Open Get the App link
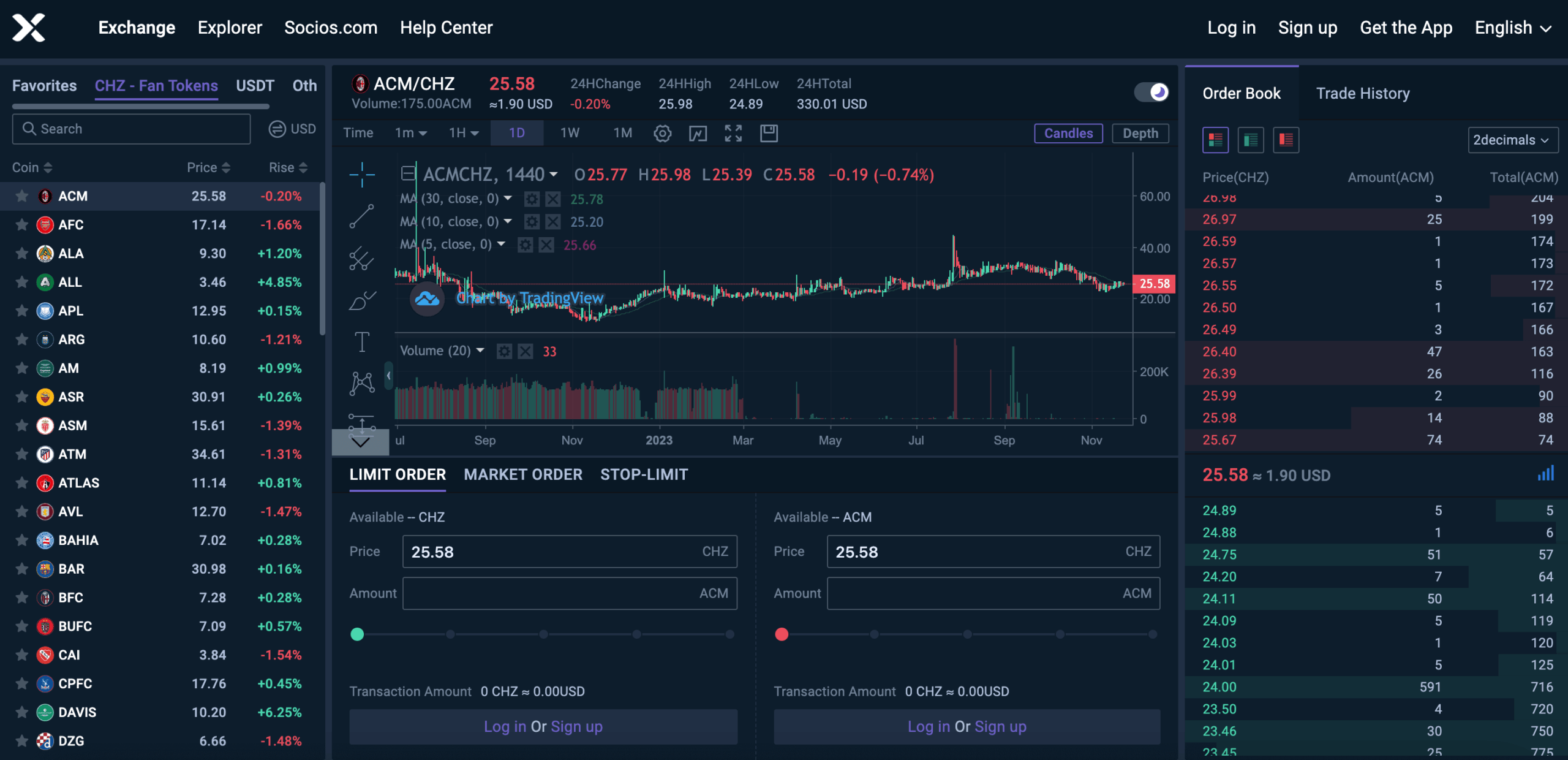 1406,28
